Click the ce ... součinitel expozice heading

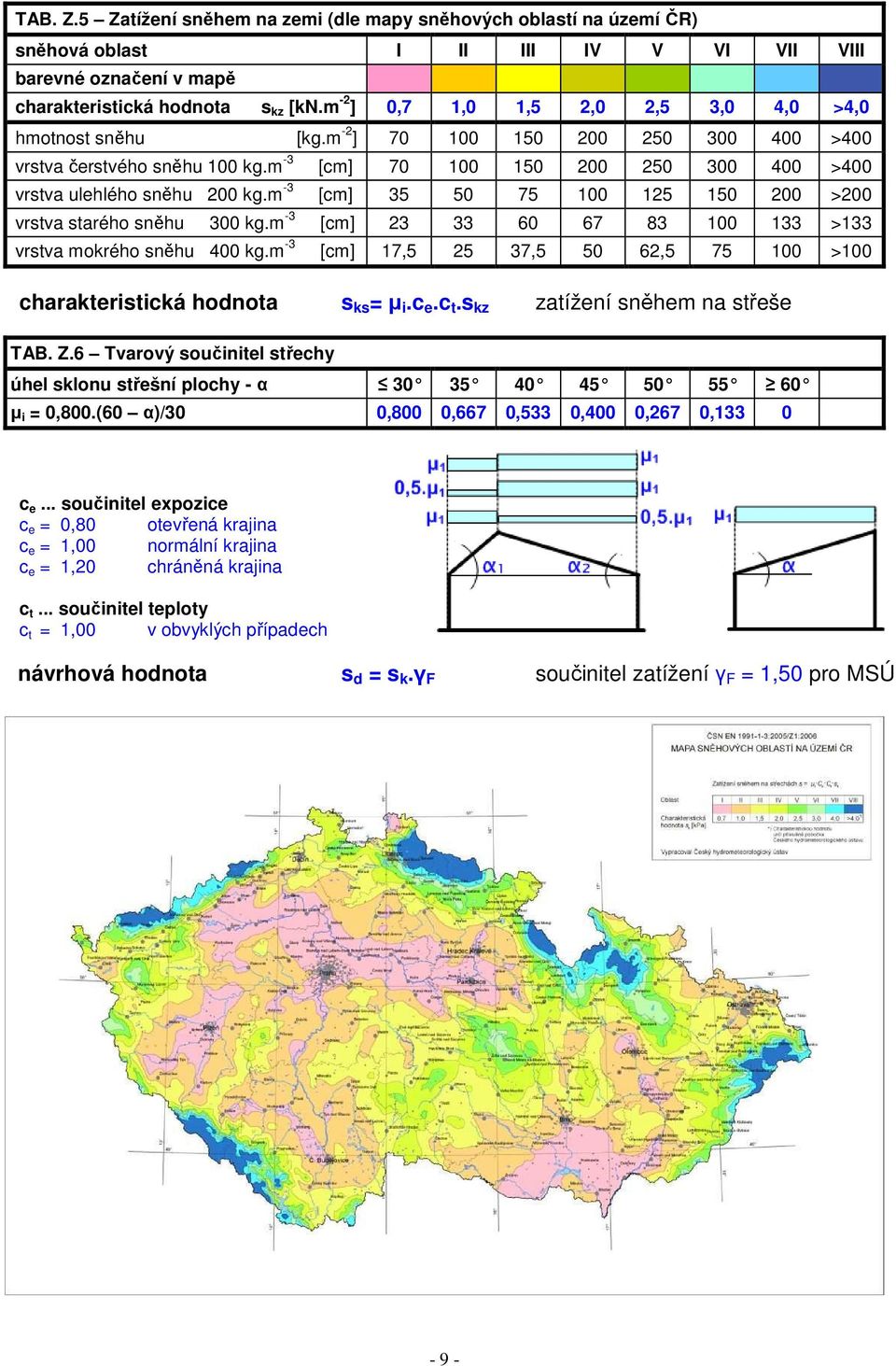tap(123, 504)
